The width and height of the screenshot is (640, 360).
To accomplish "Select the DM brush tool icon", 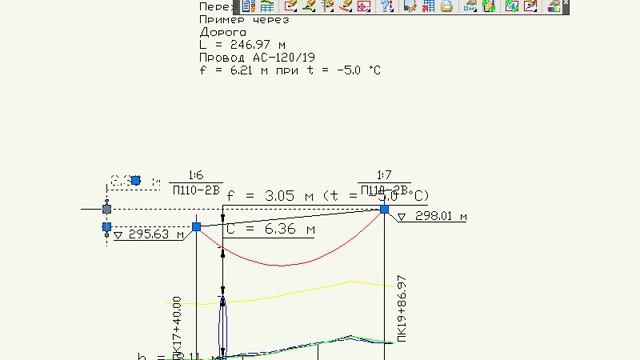I will [470, 6].
